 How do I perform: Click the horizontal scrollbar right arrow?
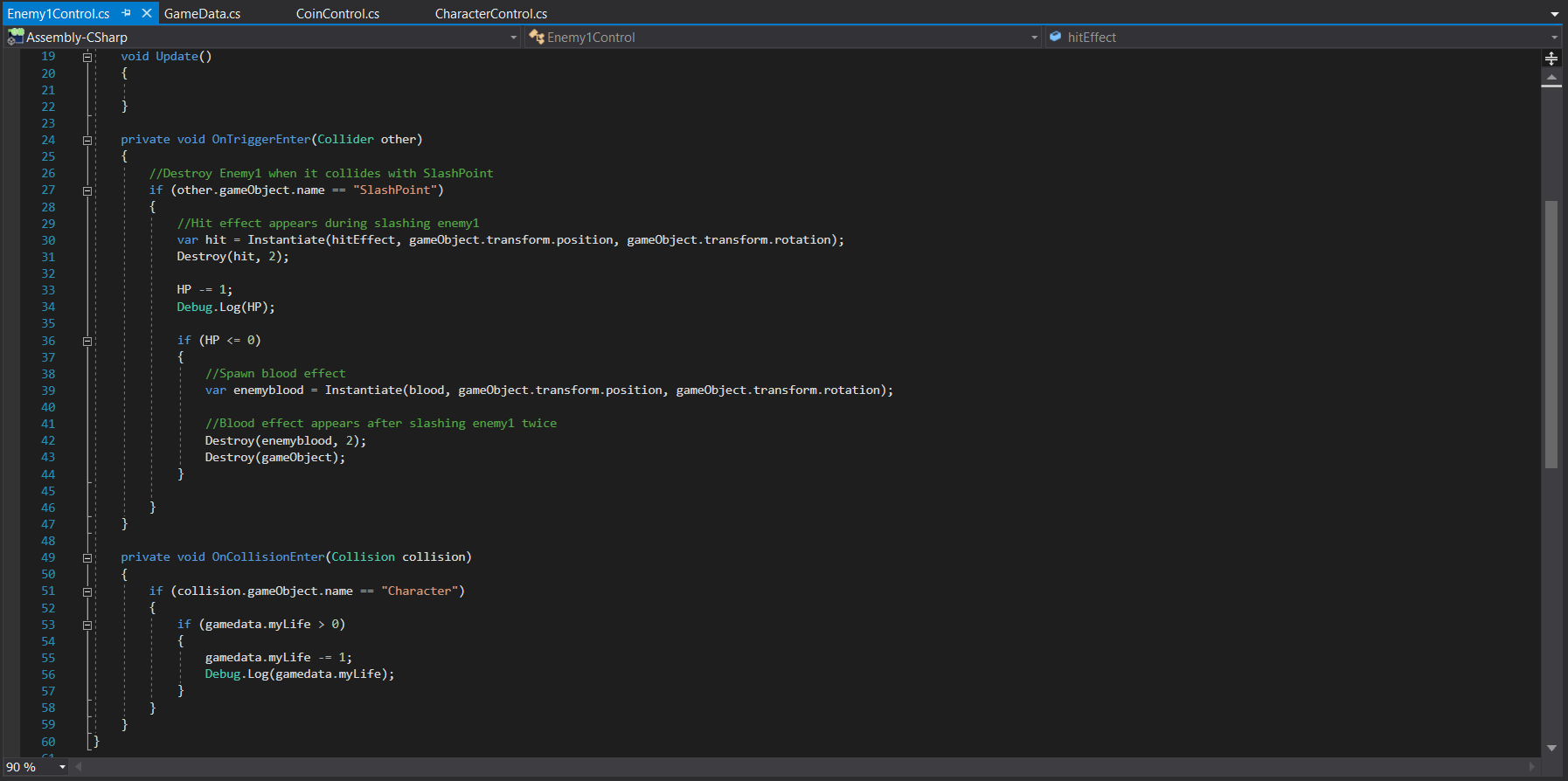click(x=1531, y=767)
